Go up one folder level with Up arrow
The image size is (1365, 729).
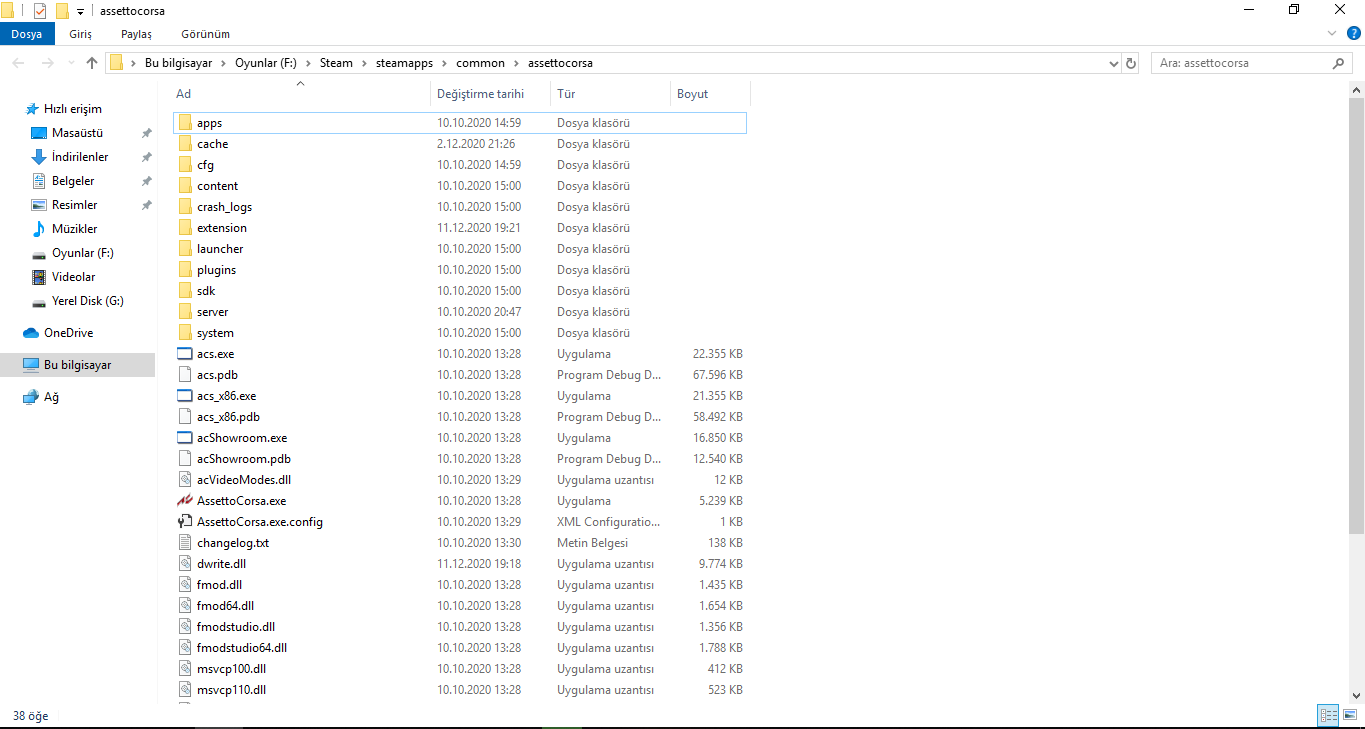[x=92, y=63]
